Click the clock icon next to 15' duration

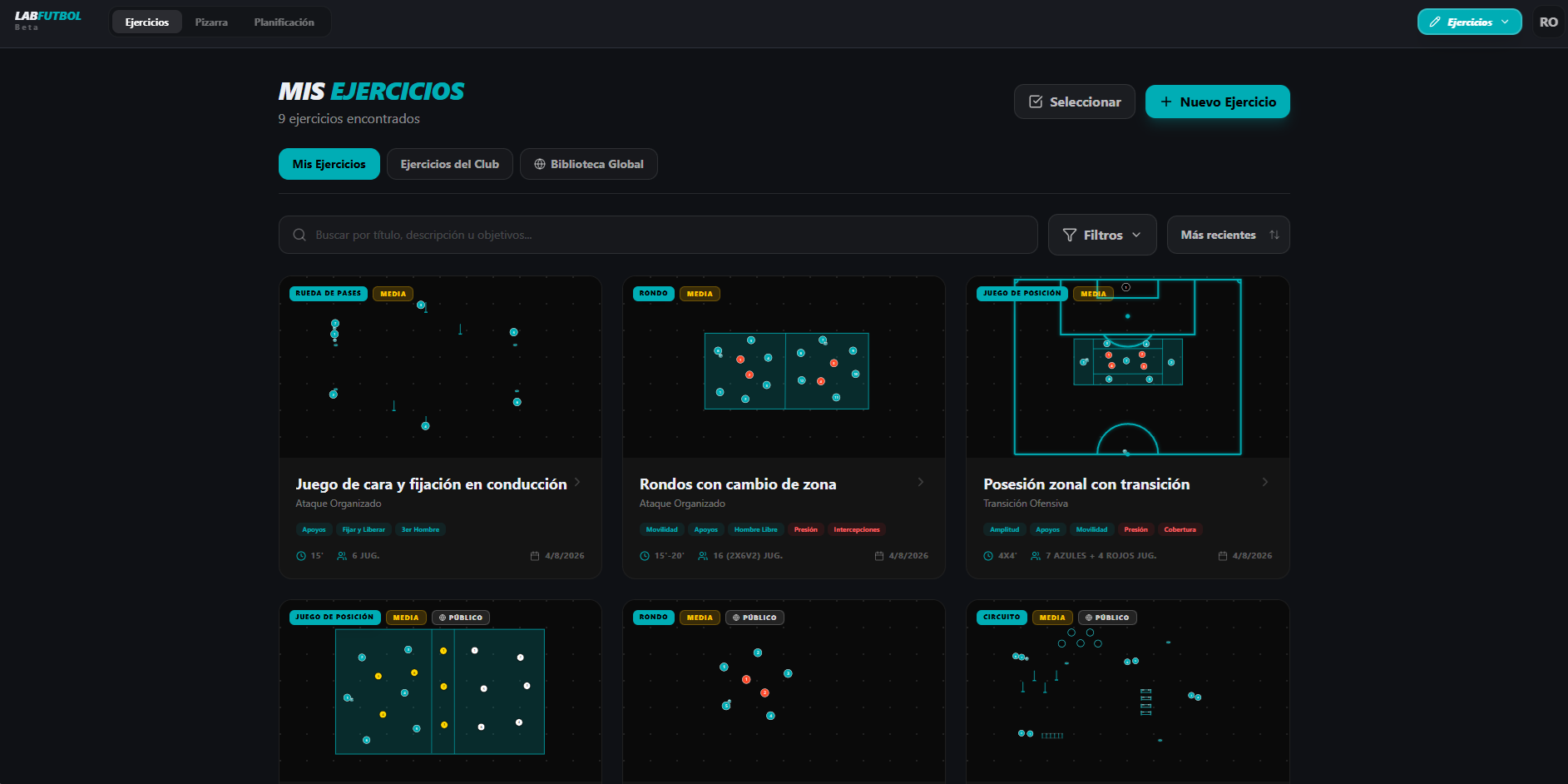pyautogui.click(x=301, y=556)
